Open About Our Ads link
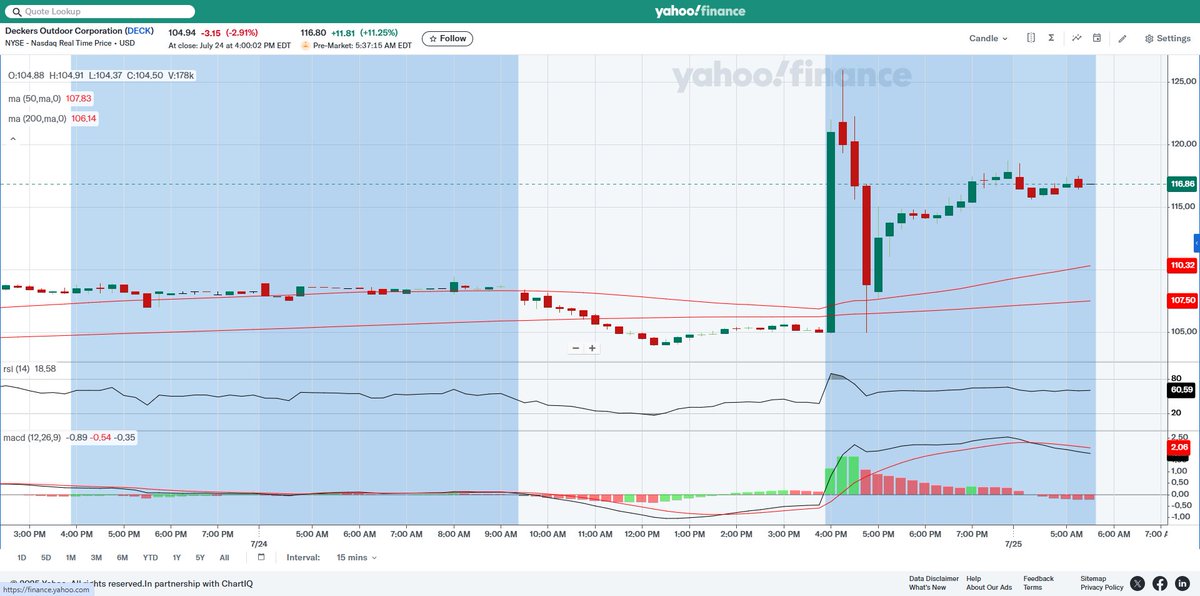 (x=989, y=588)
